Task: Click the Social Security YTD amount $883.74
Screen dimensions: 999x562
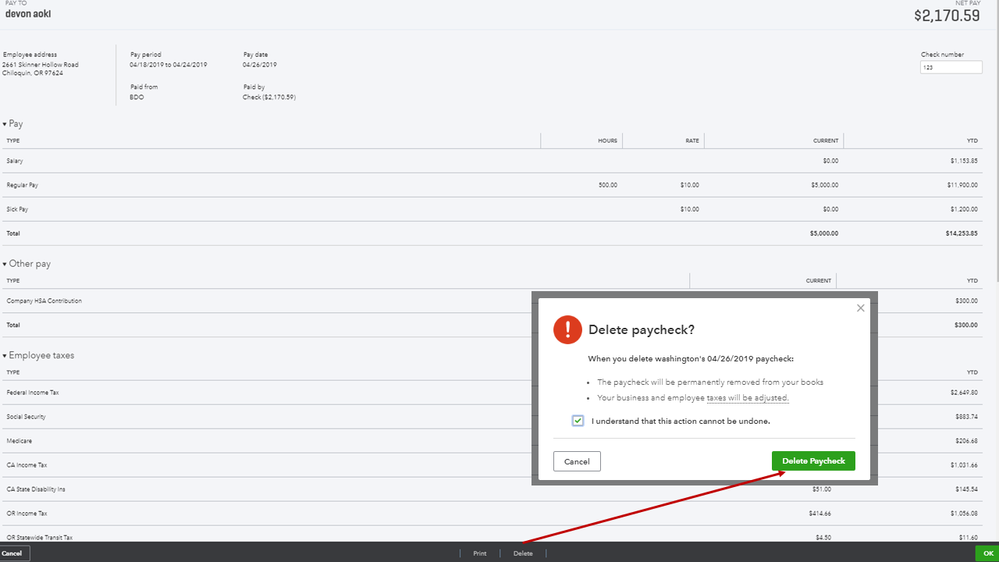Action: [967, 417]
